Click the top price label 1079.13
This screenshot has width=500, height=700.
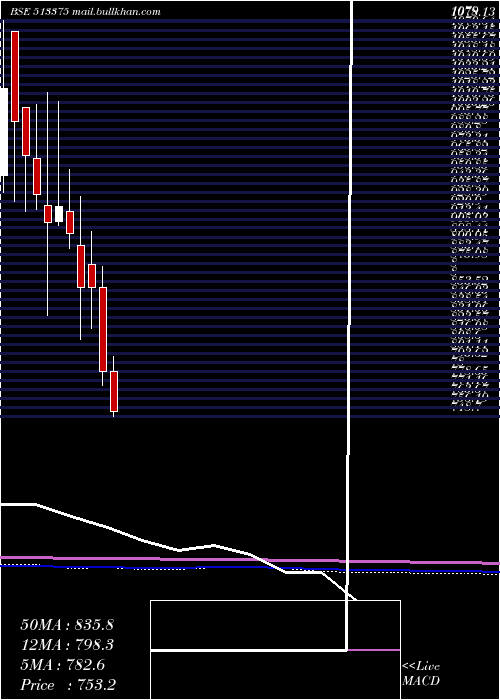pos(474,12)
